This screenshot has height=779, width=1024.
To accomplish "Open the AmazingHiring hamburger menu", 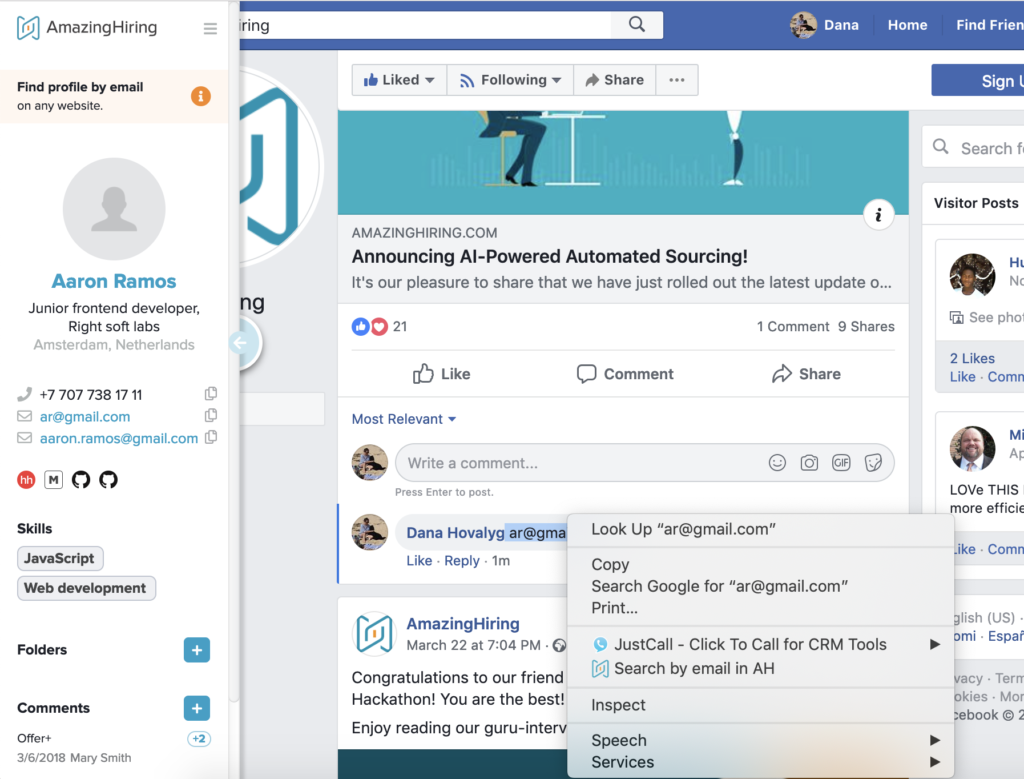I will coord(210,29).
